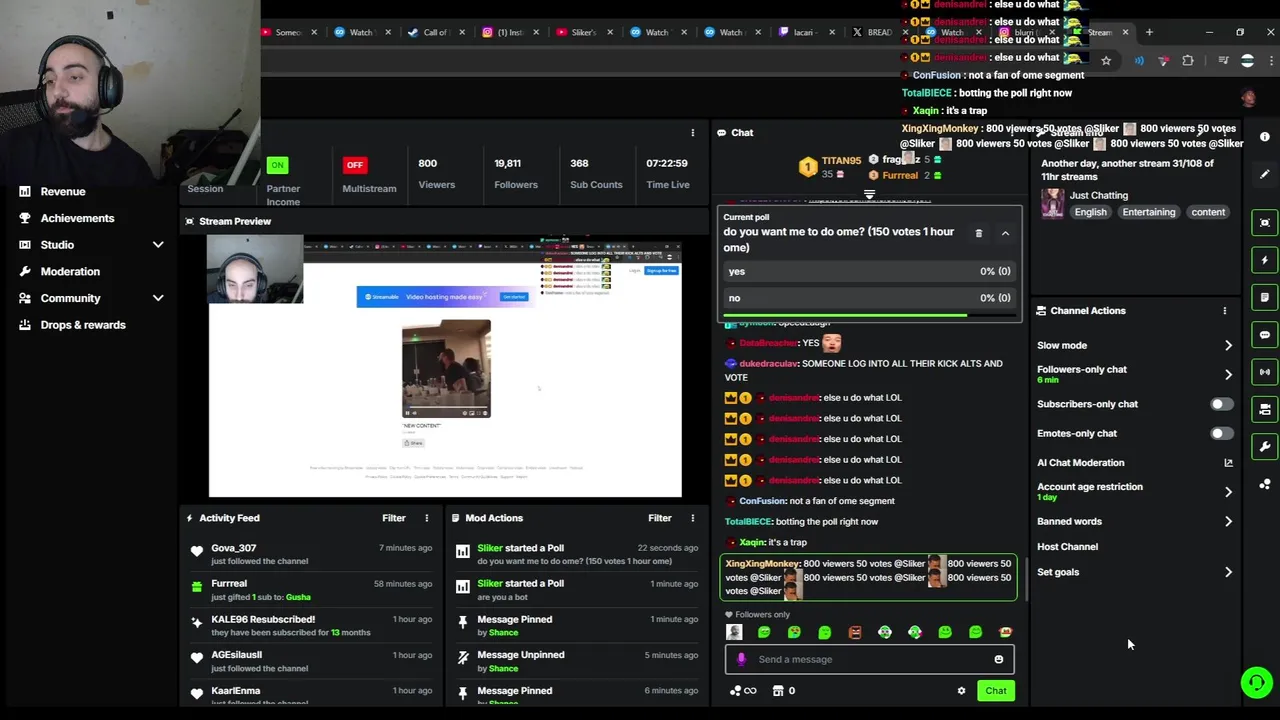
Task: Vote yes in the current poll
Action: click(x=870, y=271)
